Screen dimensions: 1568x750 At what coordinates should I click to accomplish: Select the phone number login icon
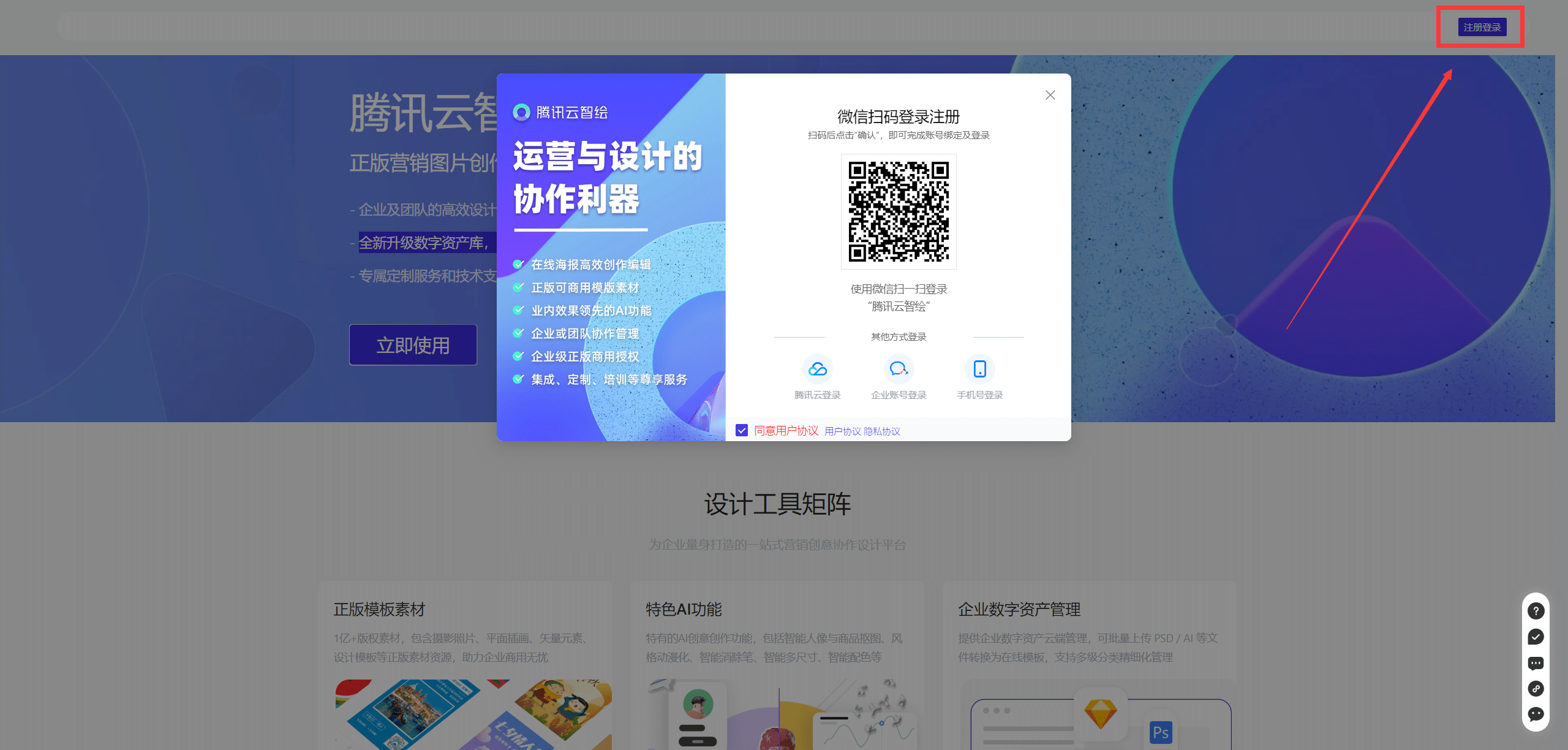pos(979,369)
